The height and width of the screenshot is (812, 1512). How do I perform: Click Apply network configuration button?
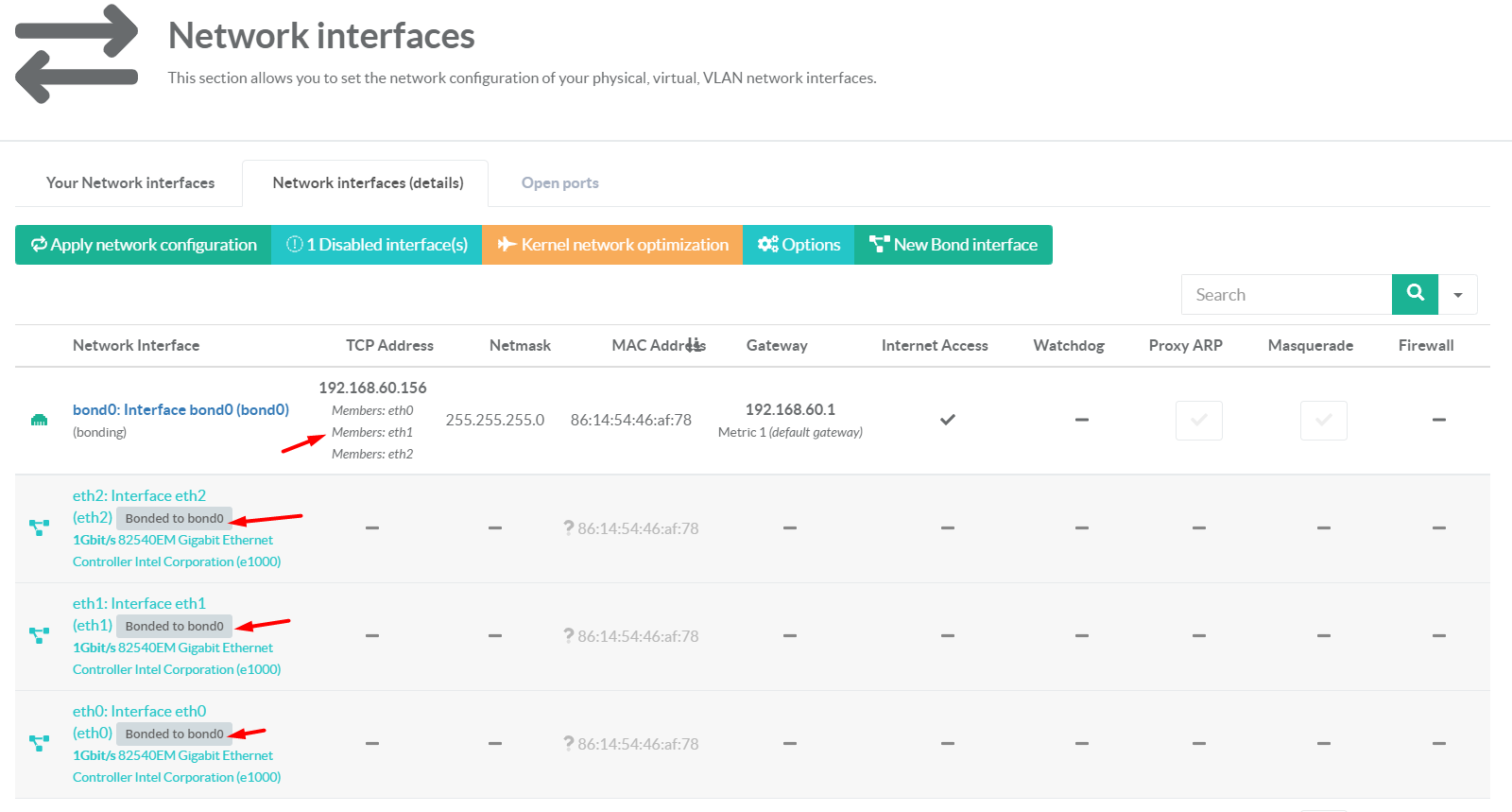[x=144, y=245]
